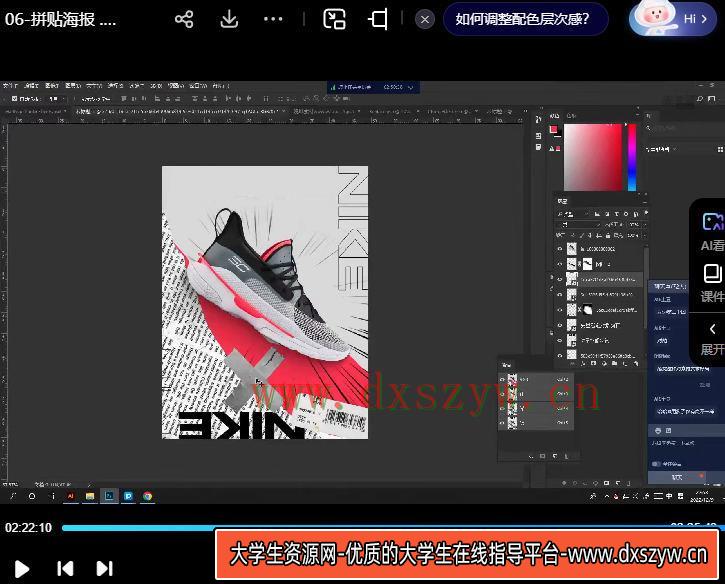
Task: Click the download icon in the player header
Action: tap(229, 19)
